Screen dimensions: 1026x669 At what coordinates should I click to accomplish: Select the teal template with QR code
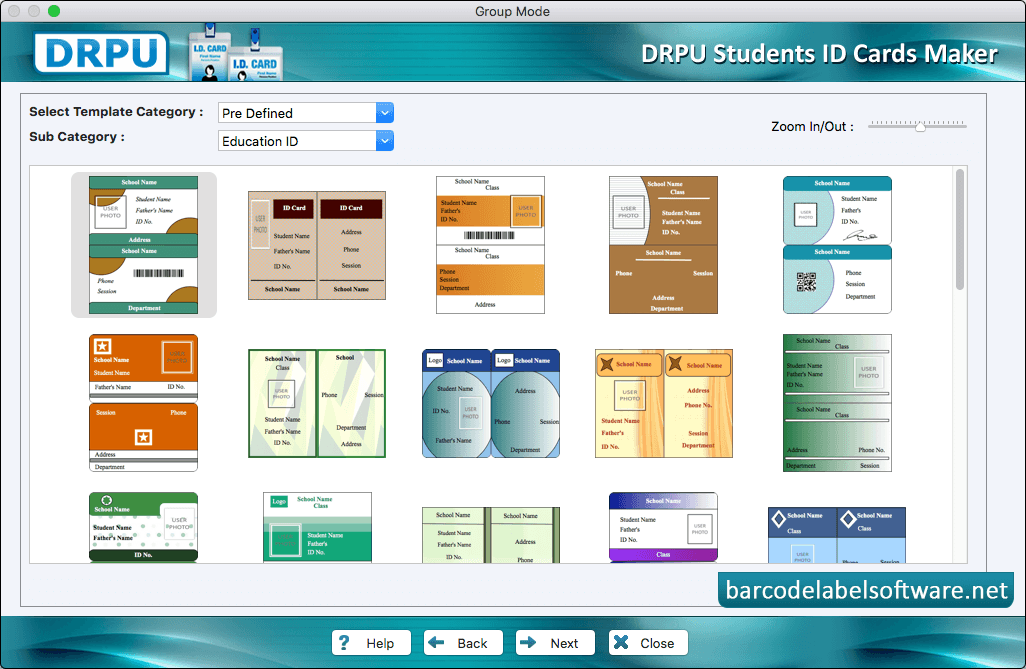837,245
